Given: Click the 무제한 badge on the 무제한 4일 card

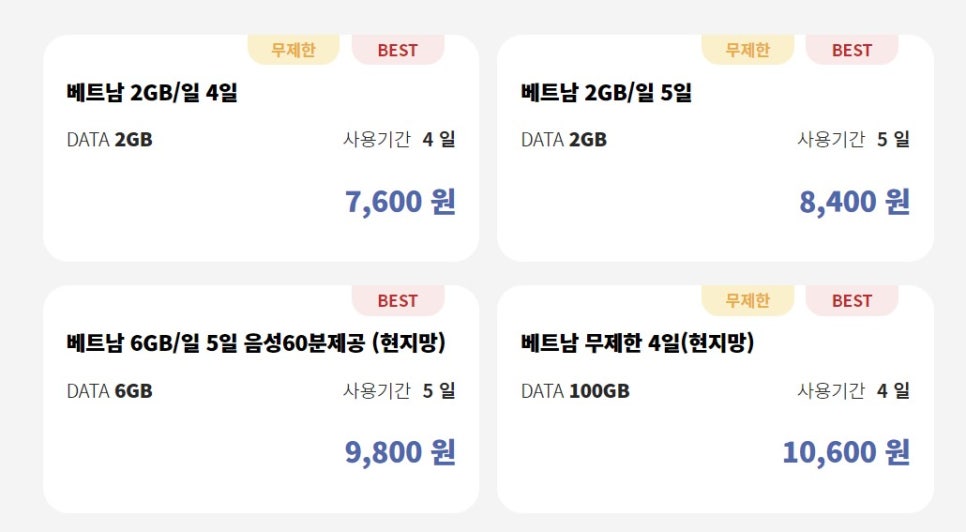Looking at the screenshot, I should pos(748,300).
